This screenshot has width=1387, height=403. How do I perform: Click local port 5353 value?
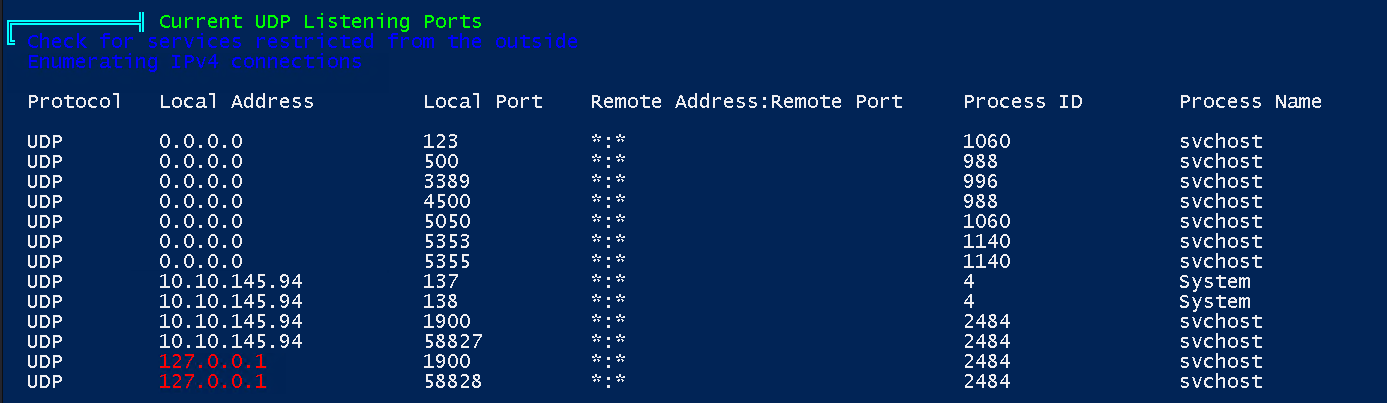(x=447, y=241)
